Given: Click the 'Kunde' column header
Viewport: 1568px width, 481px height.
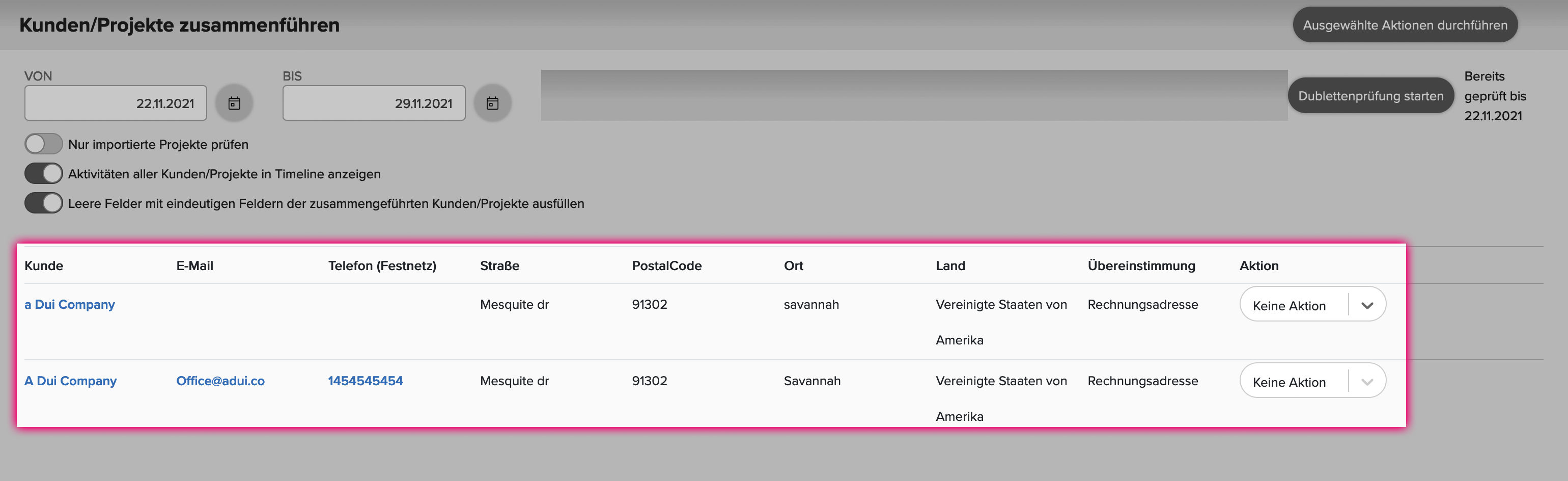Looking at the screenshot, I should click(x=44, y=265).
